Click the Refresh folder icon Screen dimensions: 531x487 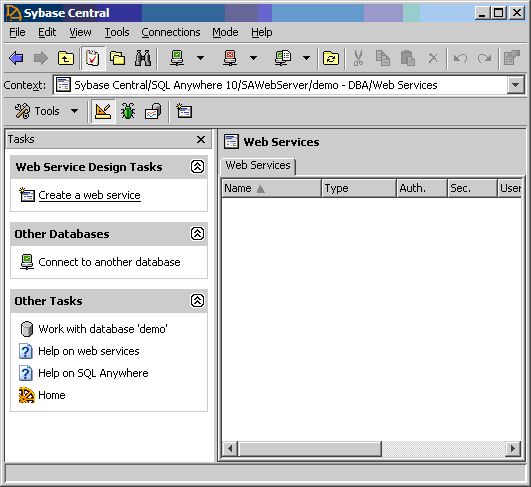click(331, 58)
